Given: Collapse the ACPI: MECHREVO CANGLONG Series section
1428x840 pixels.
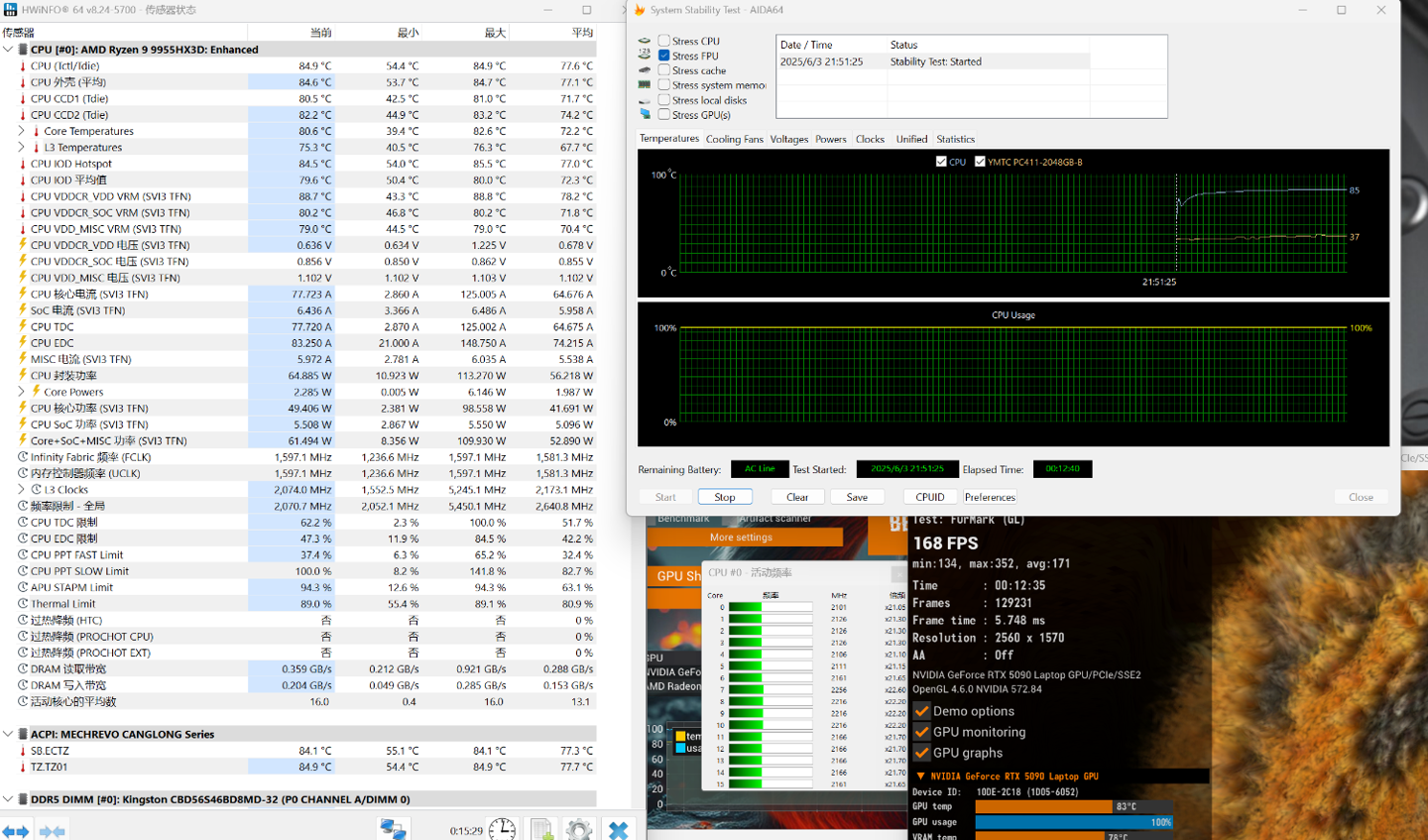Looking at the screenshot, I should 8,735.
